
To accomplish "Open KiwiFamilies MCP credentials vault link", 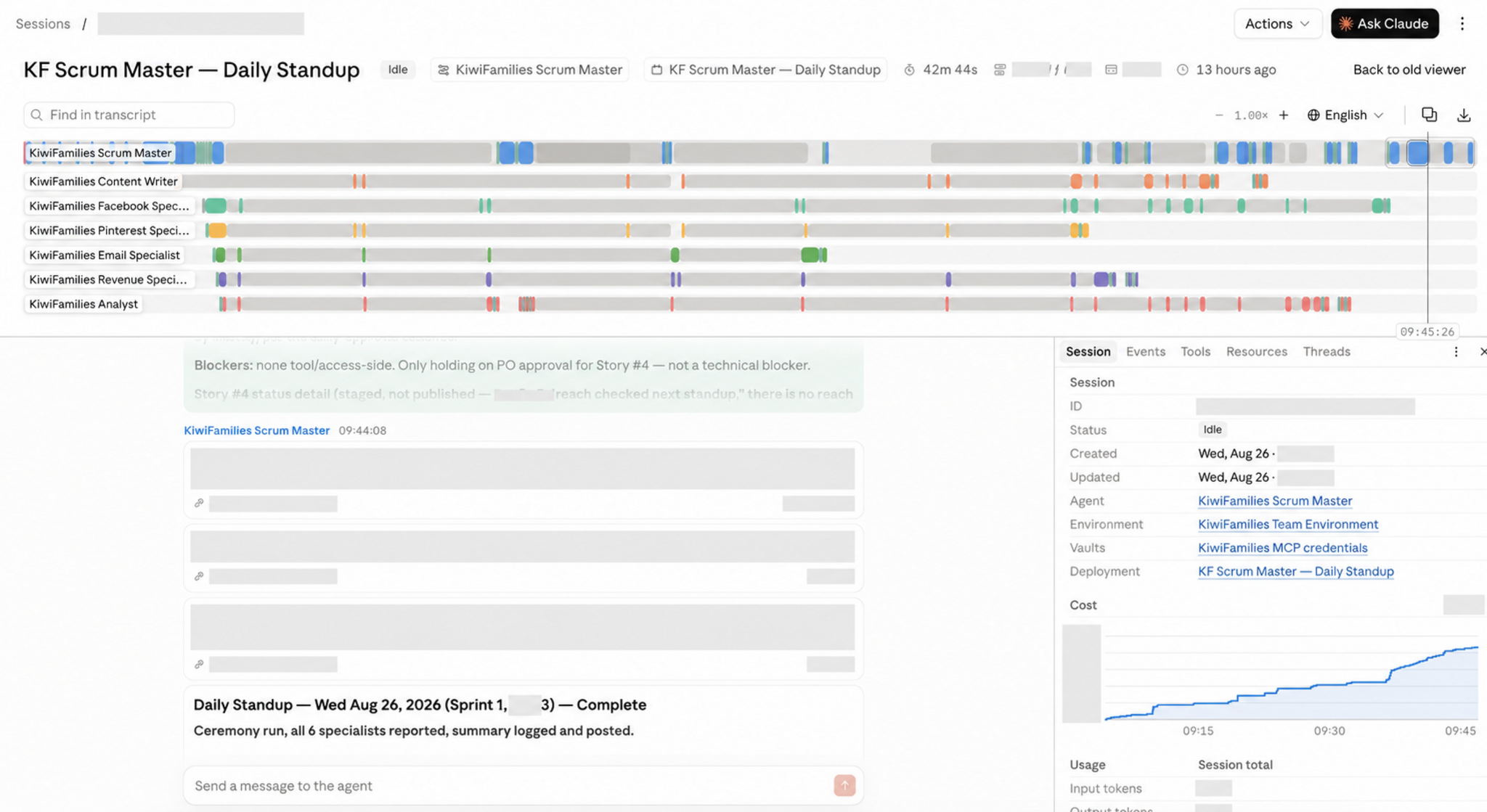I will pos(1282,548).
